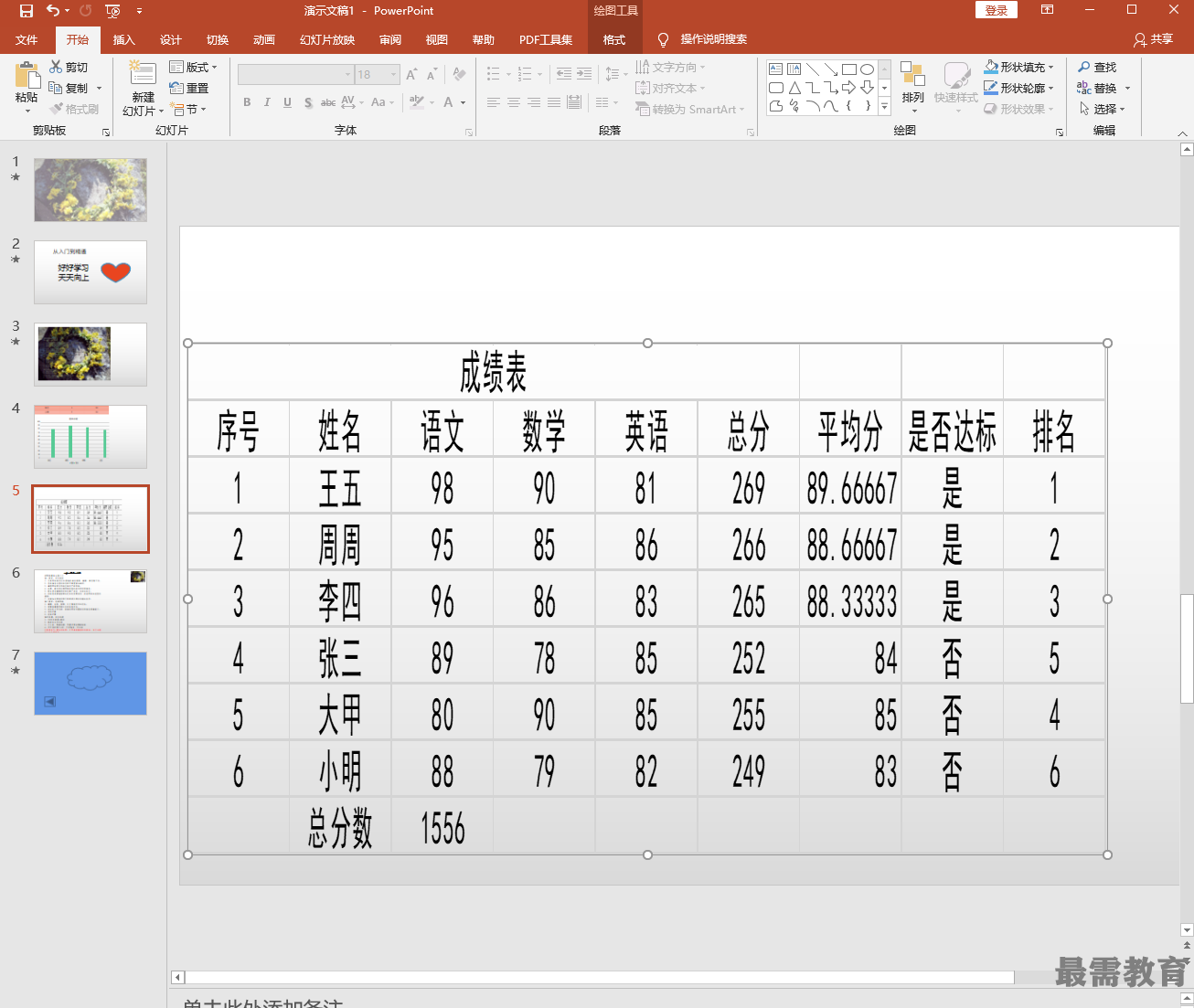Click the 是否达标 header cell

click(x=952, y=429)
